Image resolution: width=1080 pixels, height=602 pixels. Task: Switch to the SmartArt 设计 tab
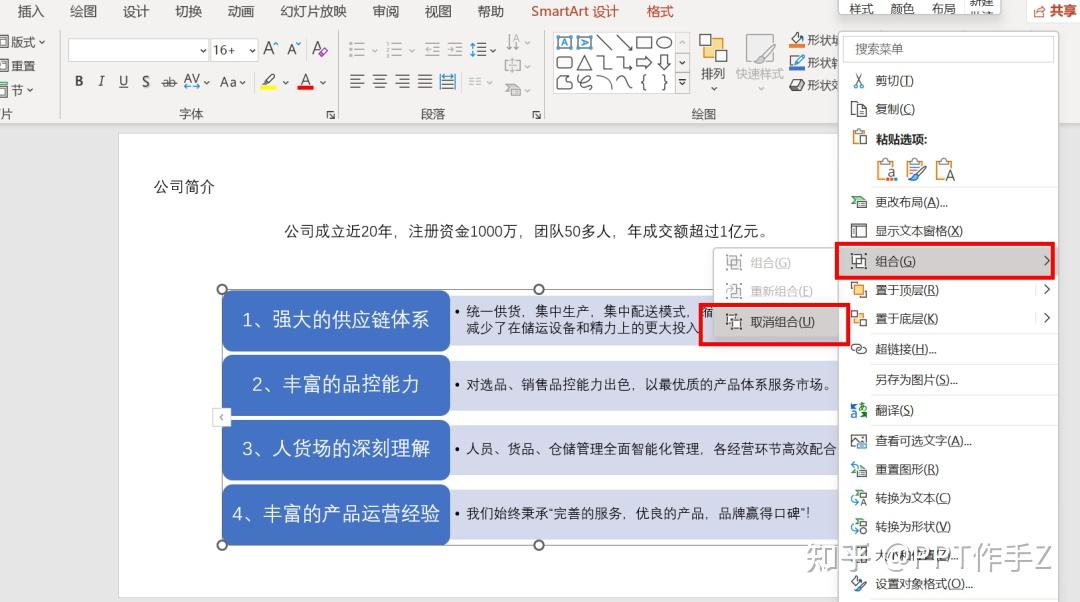click(x=574, y=11)
